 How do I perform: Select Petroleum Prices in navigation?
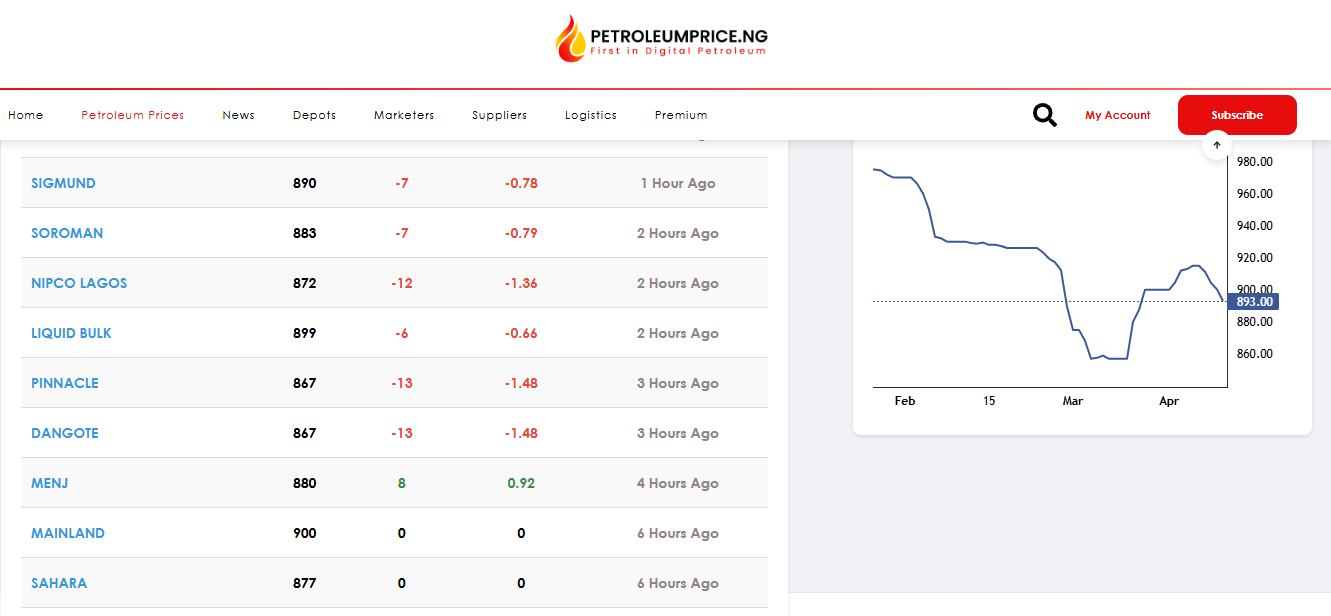point(133,115)
